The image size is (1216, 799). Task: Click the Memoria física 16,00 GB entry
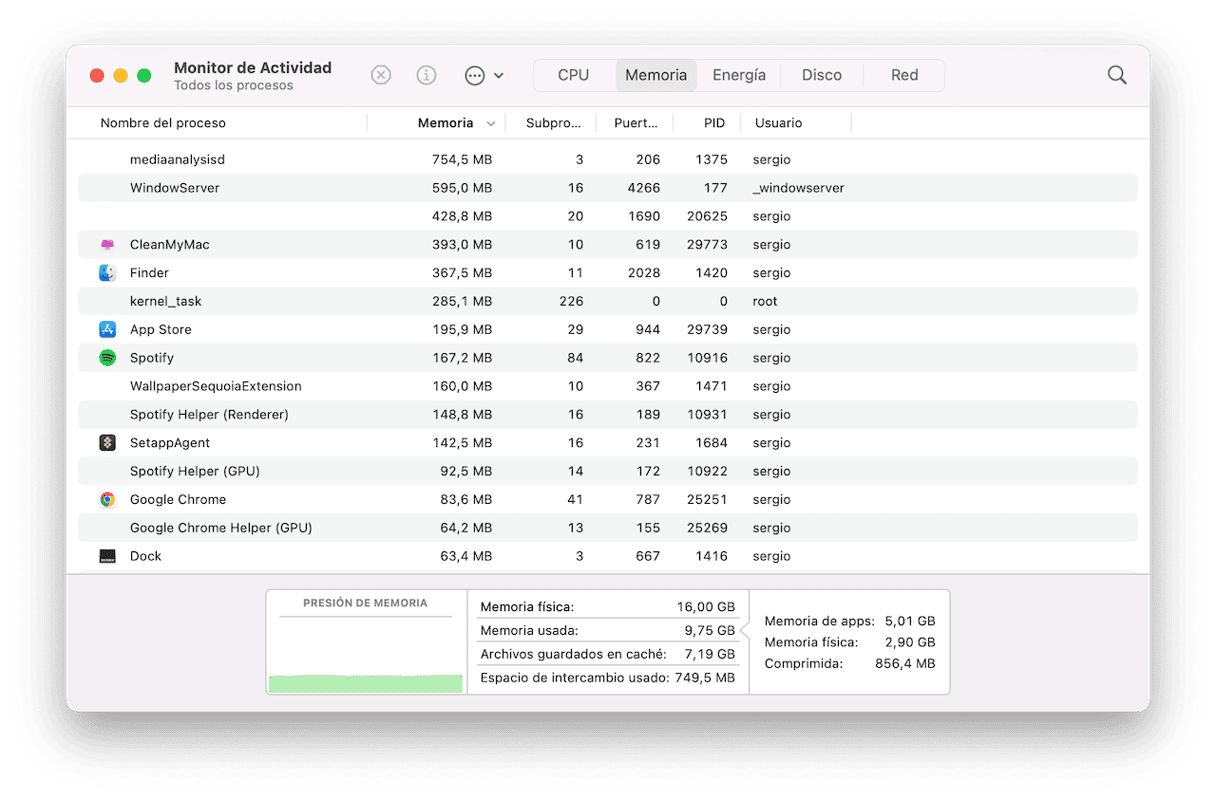[608, 607]
